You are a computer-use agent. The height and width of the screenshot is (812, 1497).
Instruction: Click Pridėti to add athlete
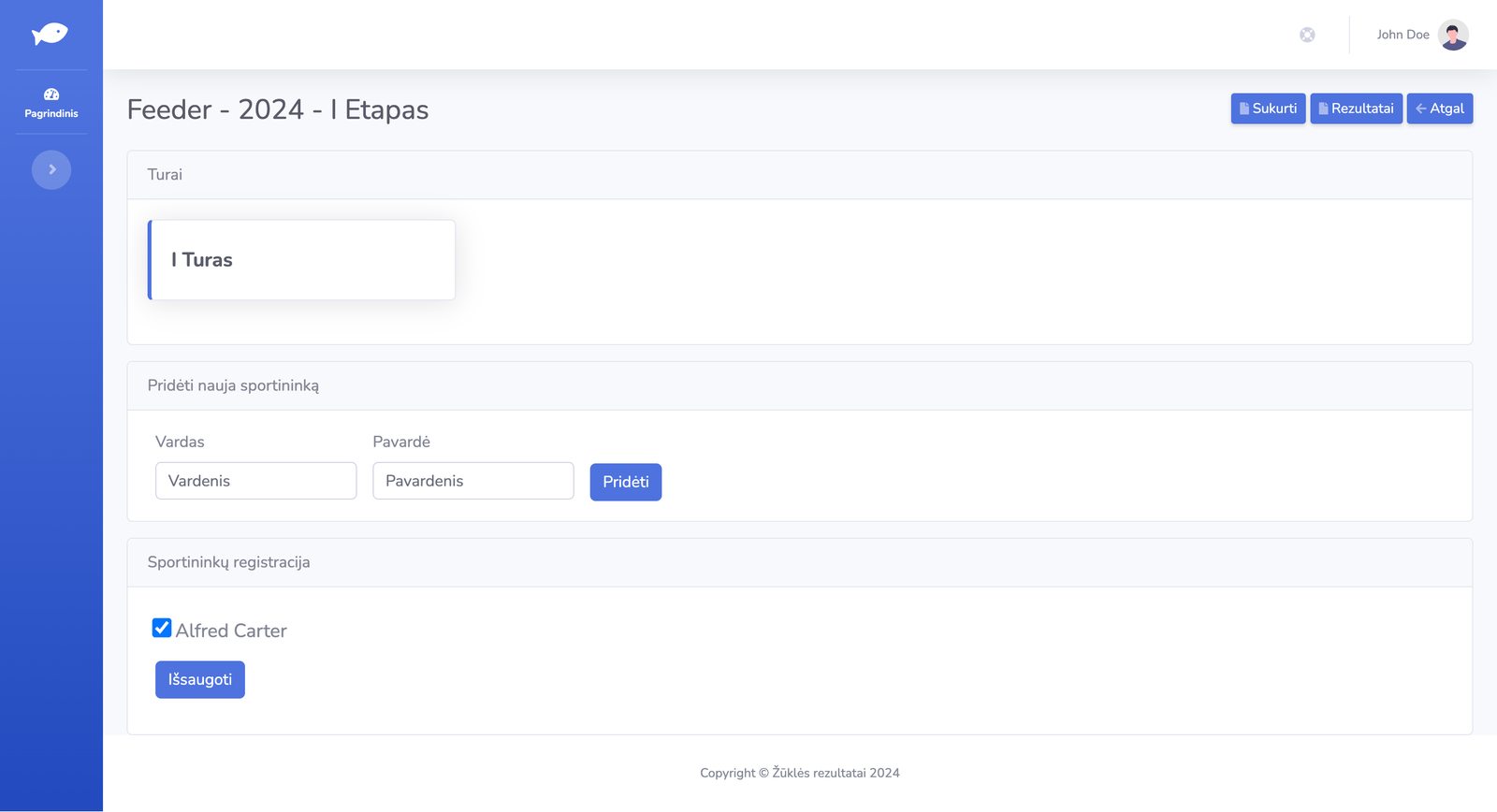pos(625,482)
